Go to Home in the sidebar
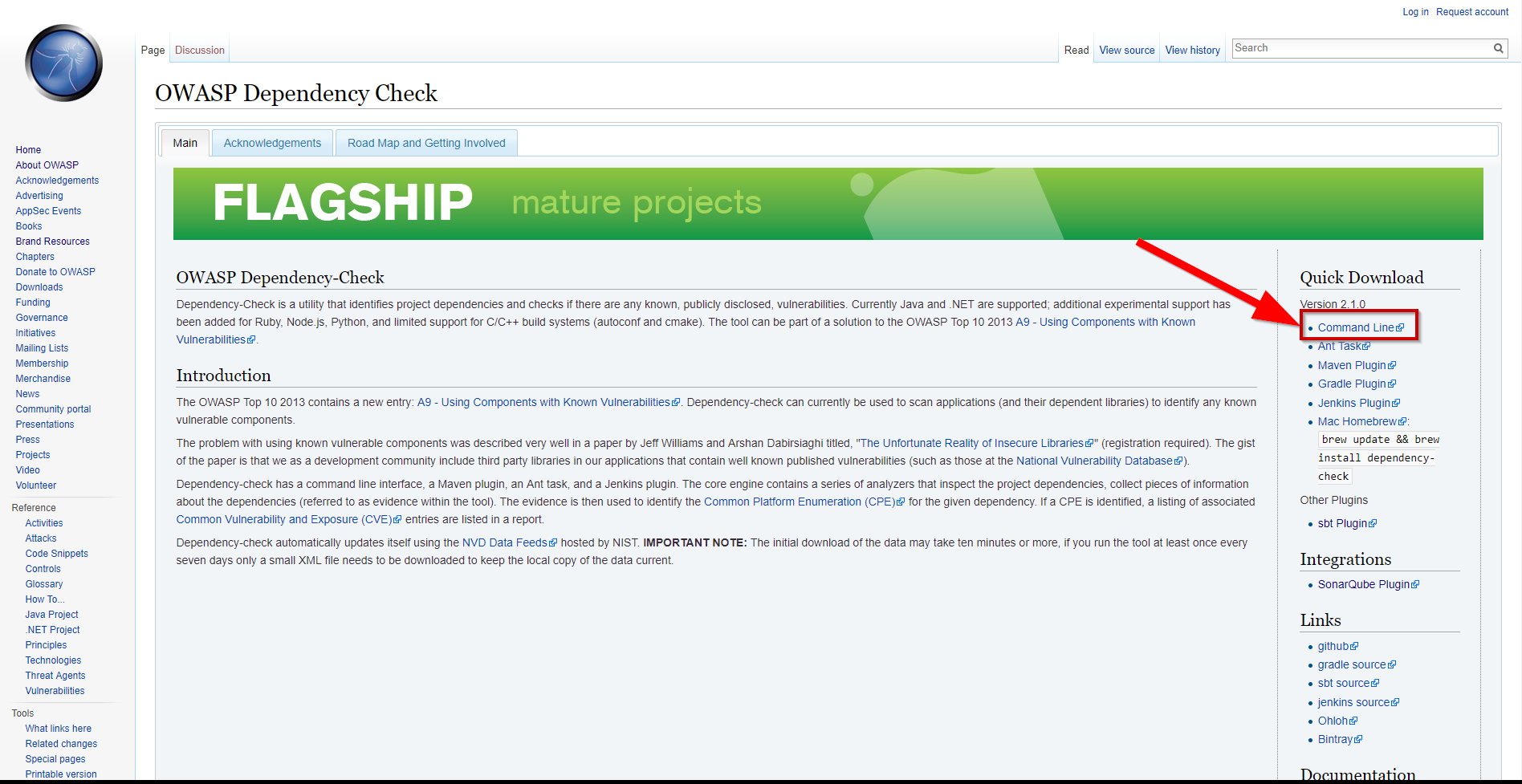Viewport: 1522px width, 784px height. point(28,150)
